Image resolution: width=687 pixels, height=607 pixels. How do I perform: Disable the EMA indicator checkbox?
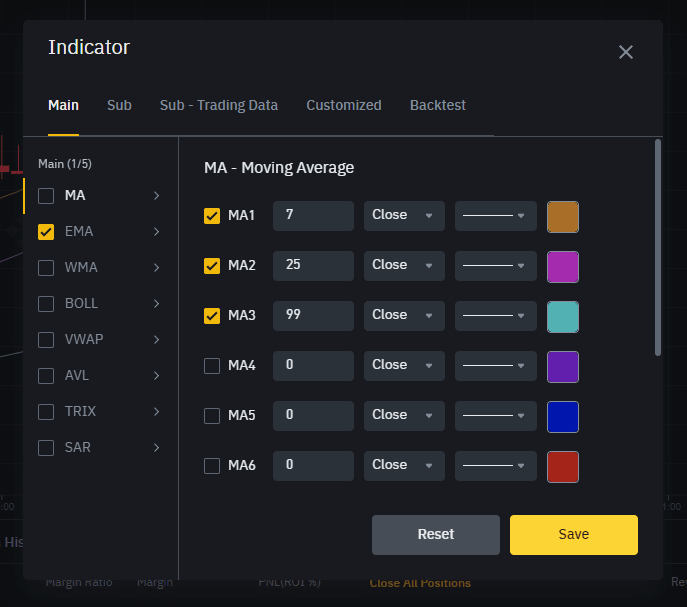click(46, 232)
